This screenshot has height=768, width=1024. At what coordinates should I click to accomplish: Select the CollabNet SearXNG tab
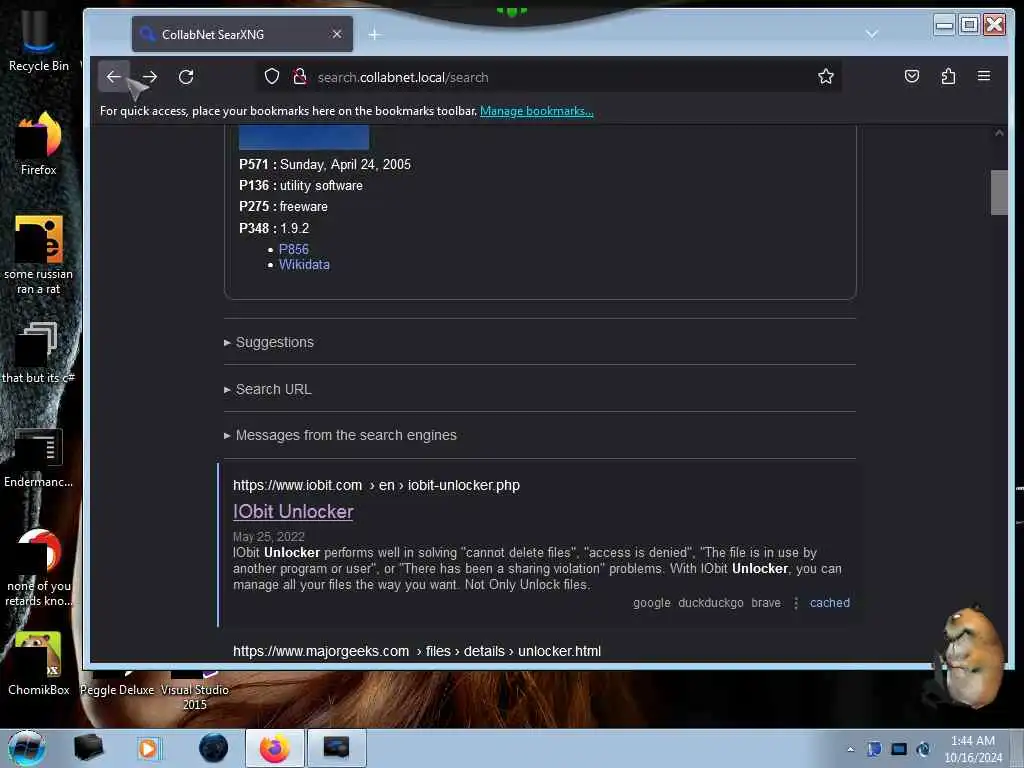(x=242, y=34)
